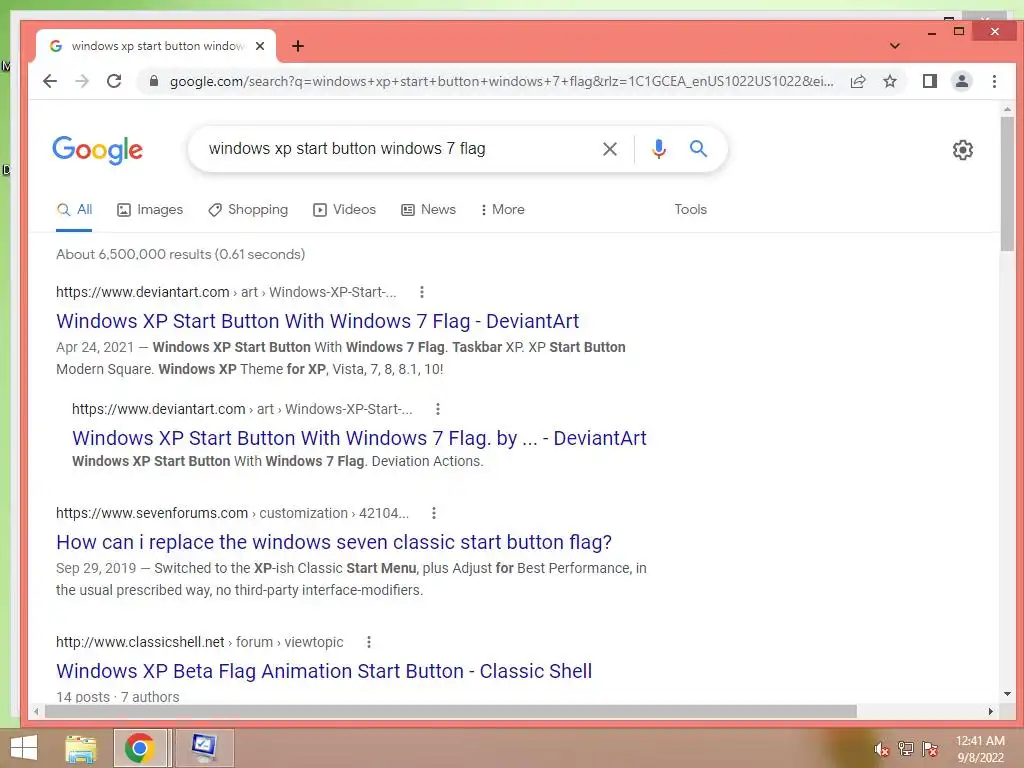Click the vertical scrollbar thumb
Image resolution: width=1024 pixels, height=768 pixels.
click(1008, 183)
